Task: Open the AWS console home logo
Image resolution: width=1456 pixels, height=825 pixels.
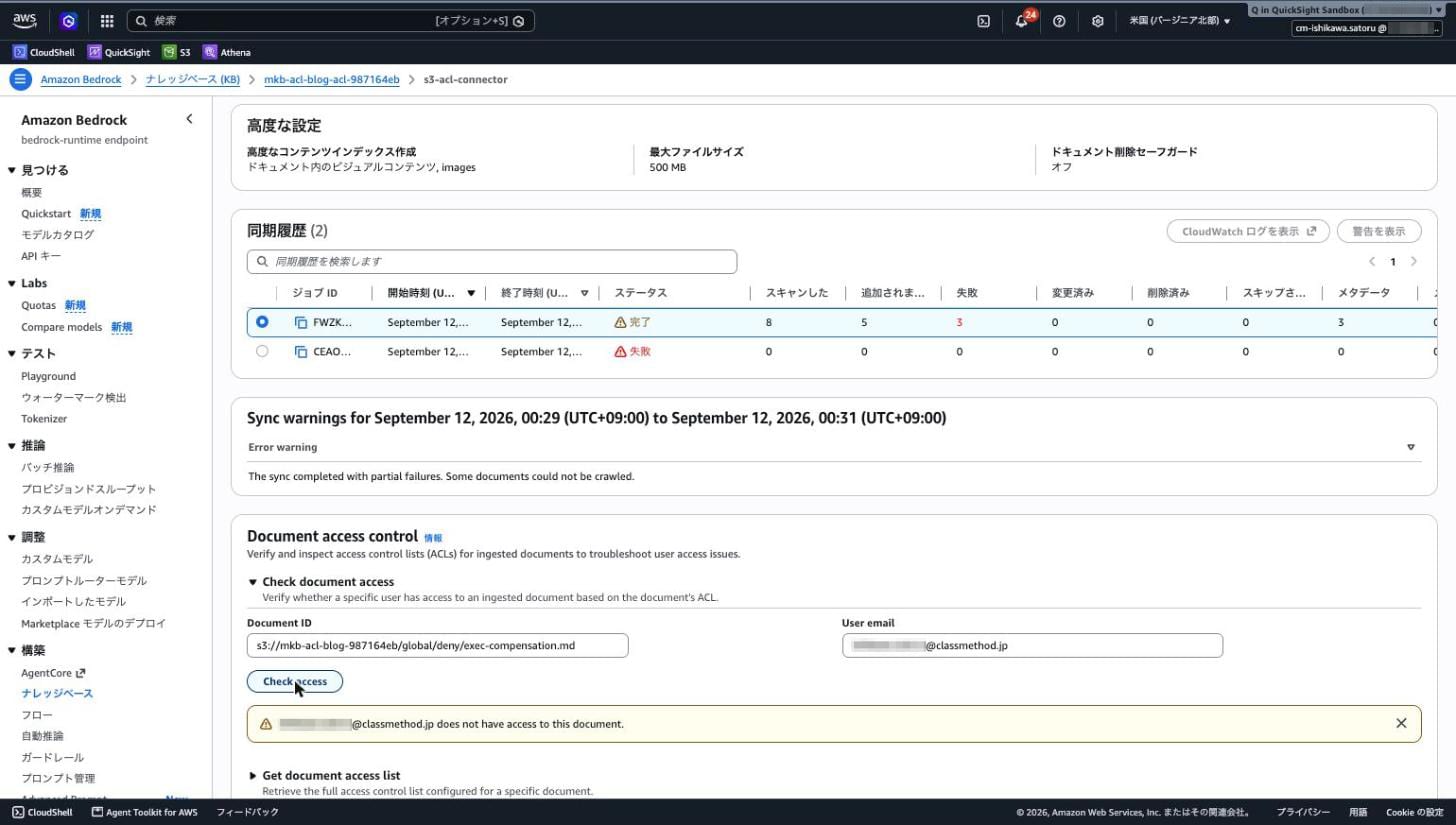Action: [25, 20]
